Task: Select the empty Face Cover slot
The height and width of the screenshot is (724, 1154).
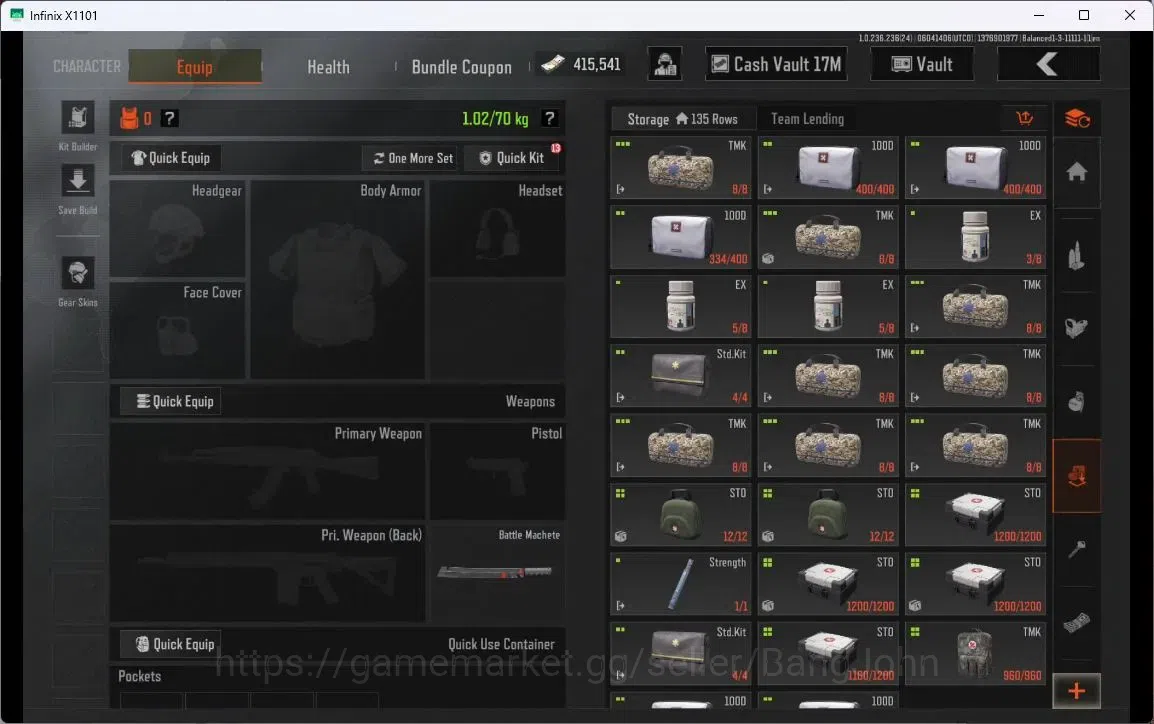Action: click(177, 330)
